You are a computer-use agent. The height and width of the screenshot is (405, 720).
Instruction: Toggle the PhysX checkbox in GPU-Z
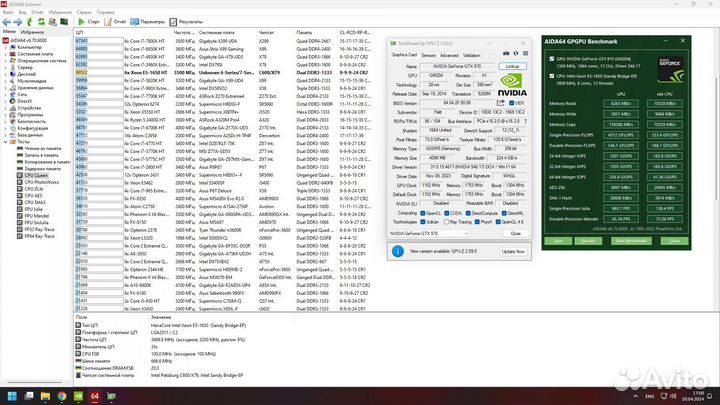tap(477, 222)
